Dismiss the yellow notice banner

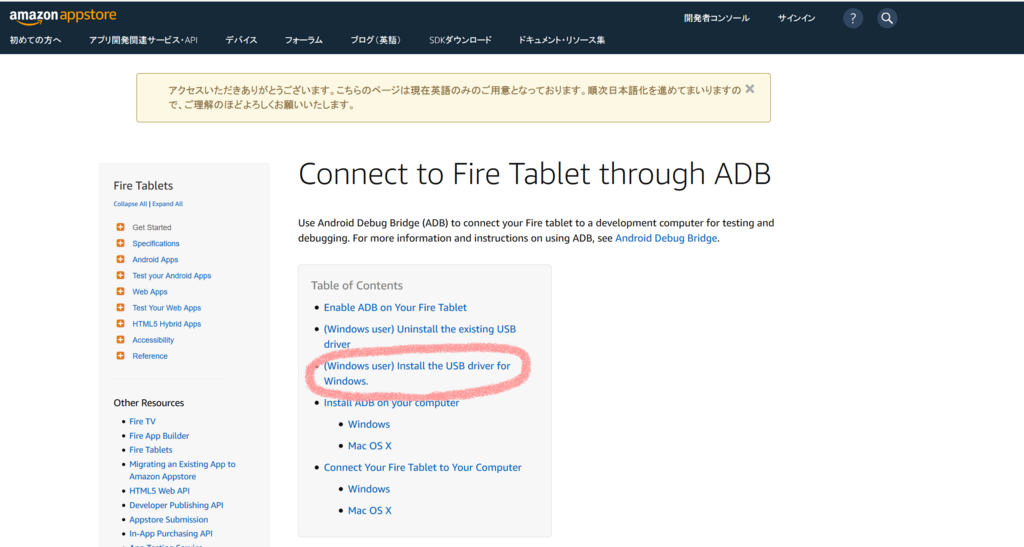(x=750, y=89)
